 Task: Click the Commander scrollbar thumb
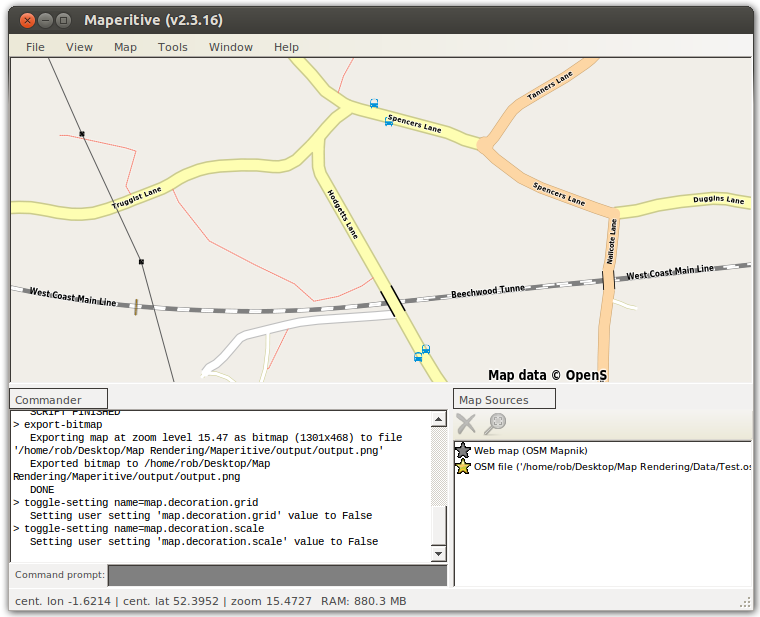pos(439,525)
